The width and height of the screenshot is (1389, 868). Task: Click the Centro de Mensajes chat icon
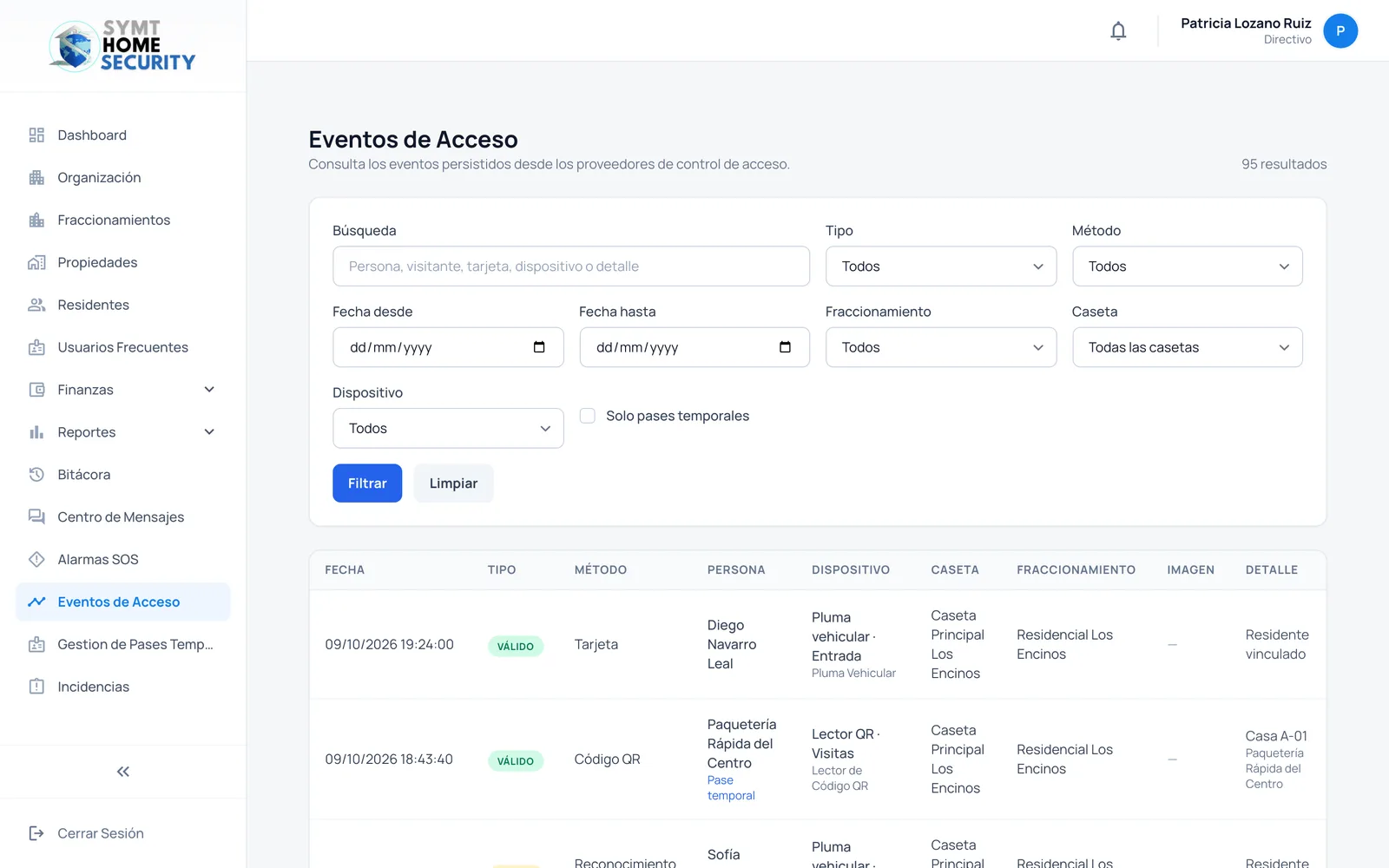36,517
